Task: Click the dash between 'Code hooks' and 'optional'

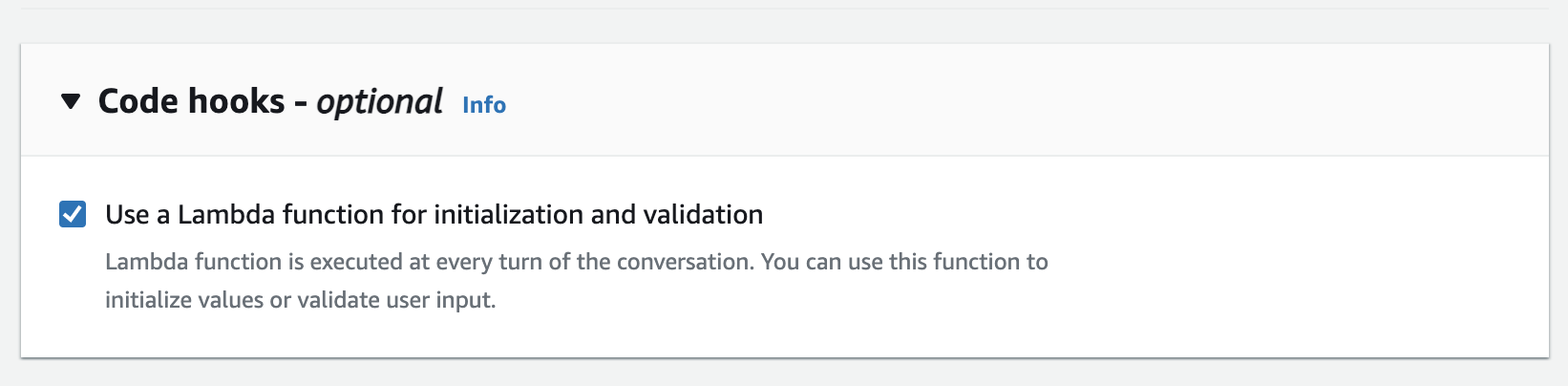Action: click(x=300, y=103)
